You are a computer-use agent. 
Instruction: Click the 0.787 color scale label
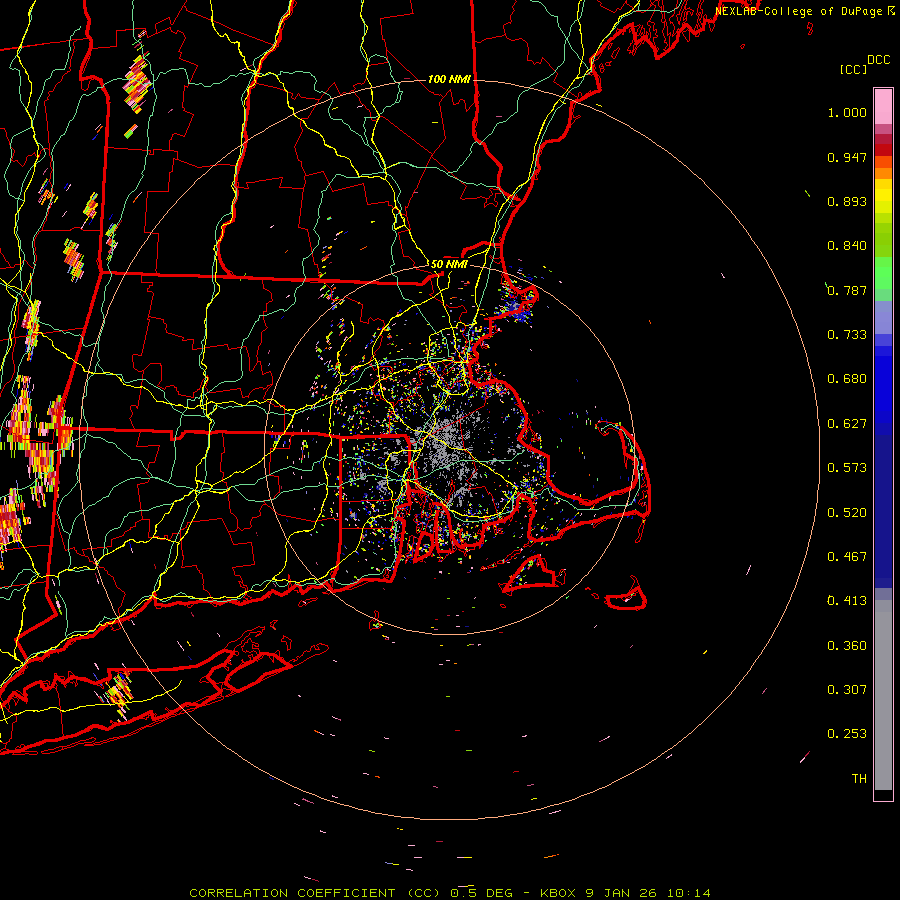[x=847, y=290]
